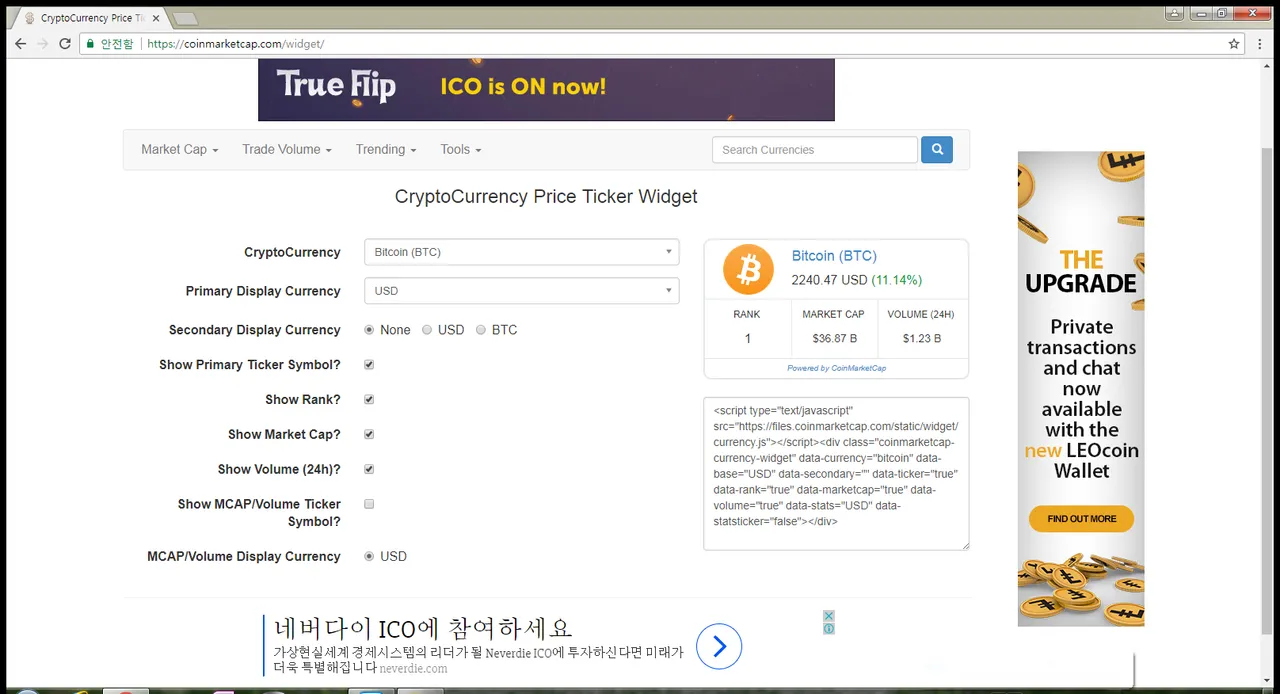Select USD for MCAP/Volume Display Currency
This screenshot has width=1280, height=694.
[x=369, y=556]
